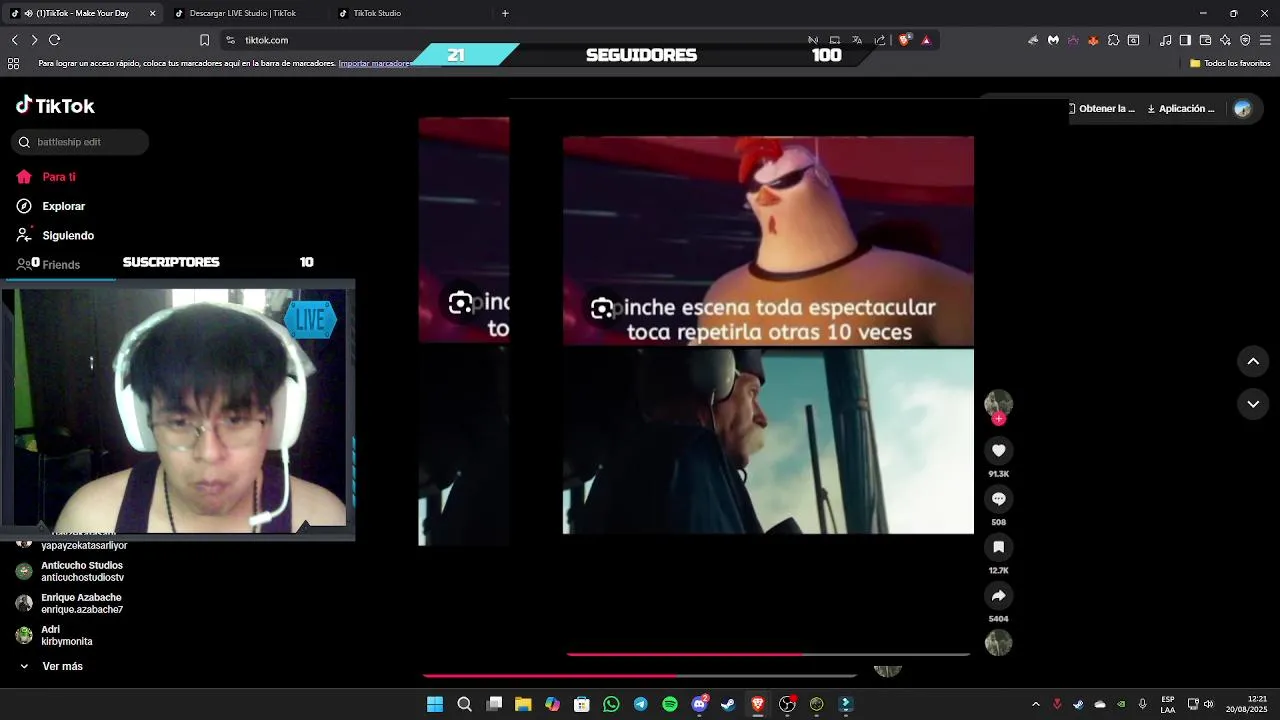Open a new browser tab
The height and width of the screenshot is (720, 1280).
[505, 13]
